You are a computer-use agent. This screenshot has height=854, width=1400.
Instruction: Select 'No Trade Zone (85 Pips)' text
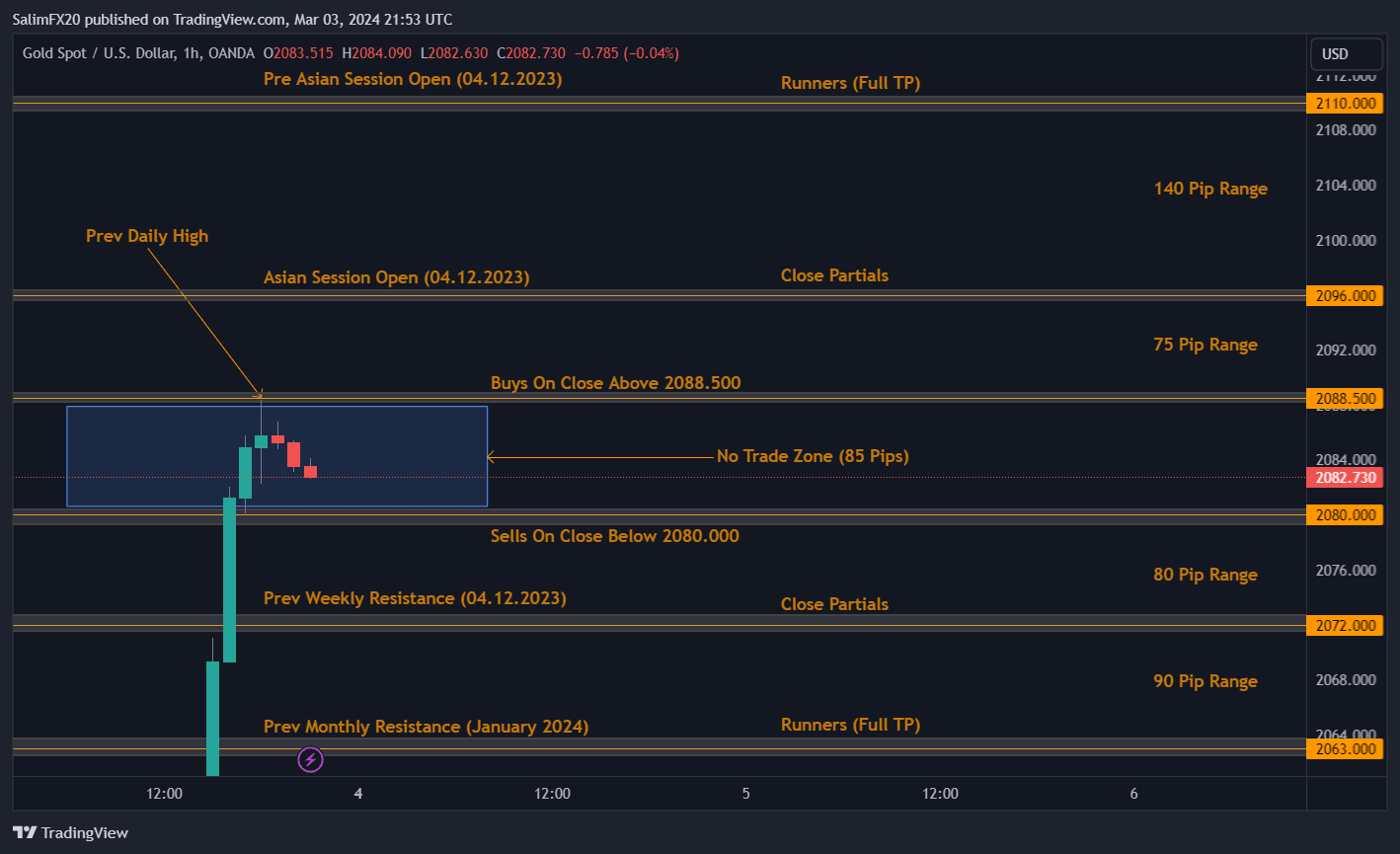(813, 456)
